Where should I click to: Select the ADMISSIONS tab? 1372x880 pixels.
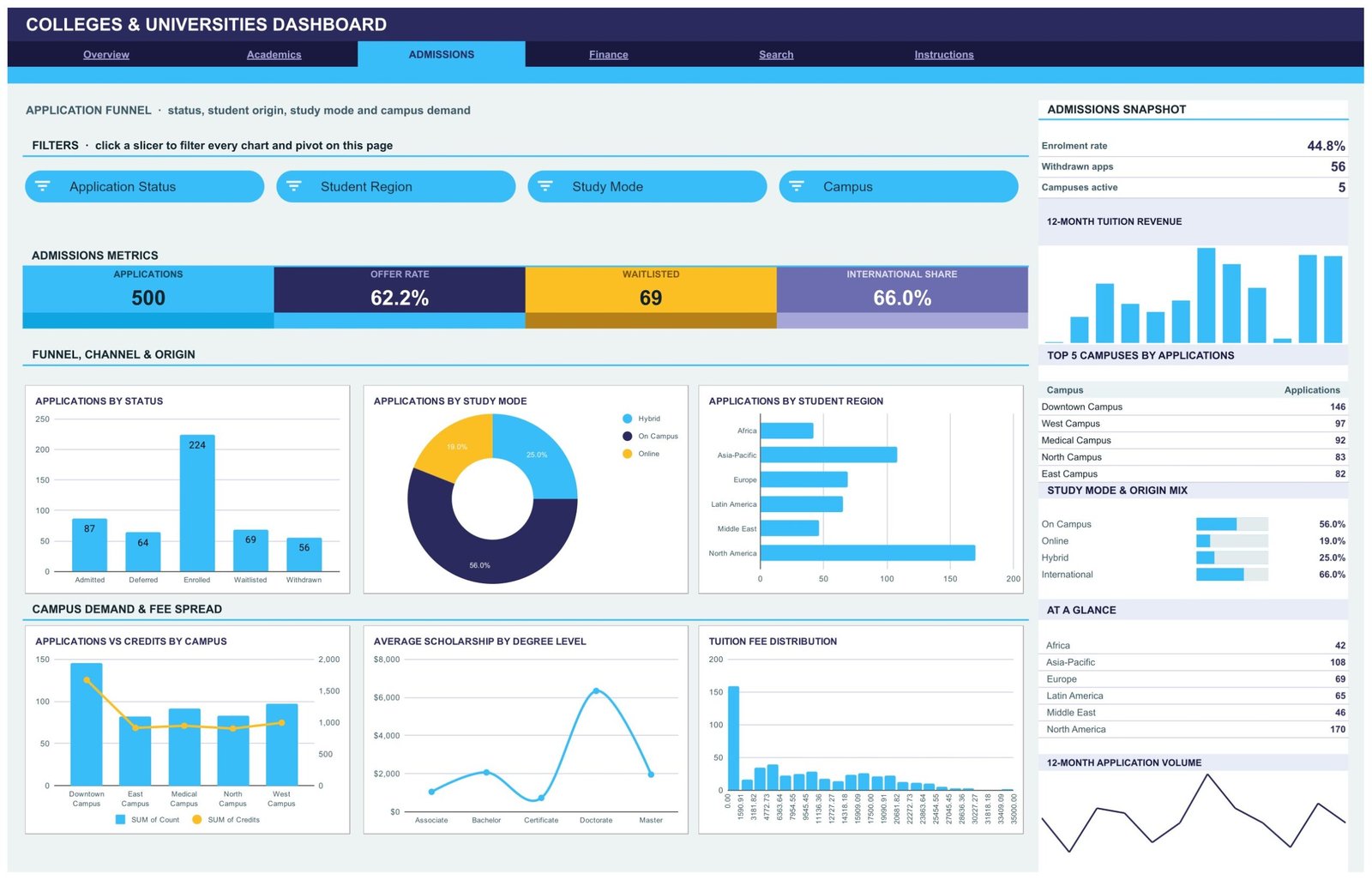click(442, 54)
